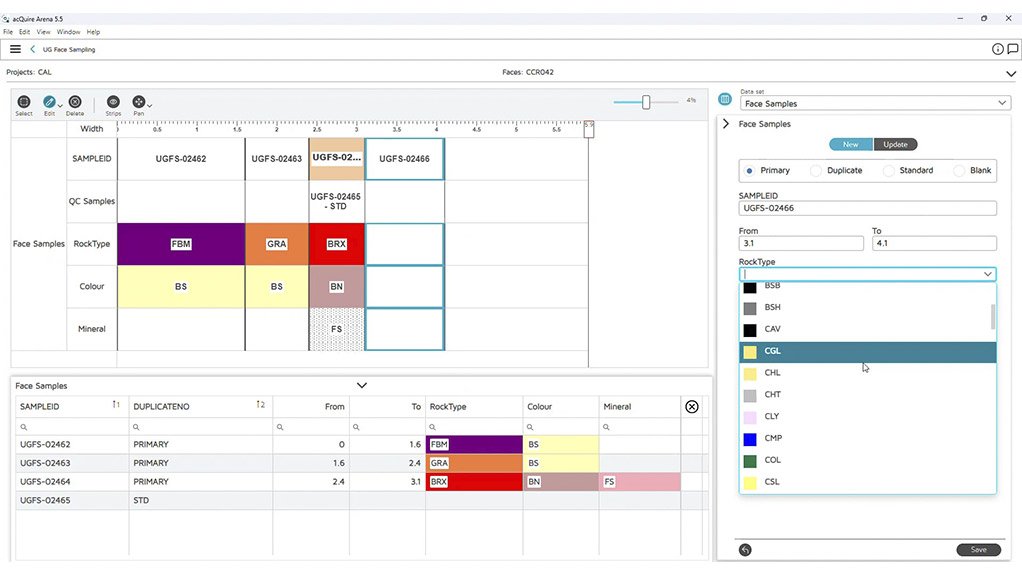The width and height of the screenshot is (1022, 575).
Task: Click the SAMPLEID filter field in table
Action: click(72, 427)
